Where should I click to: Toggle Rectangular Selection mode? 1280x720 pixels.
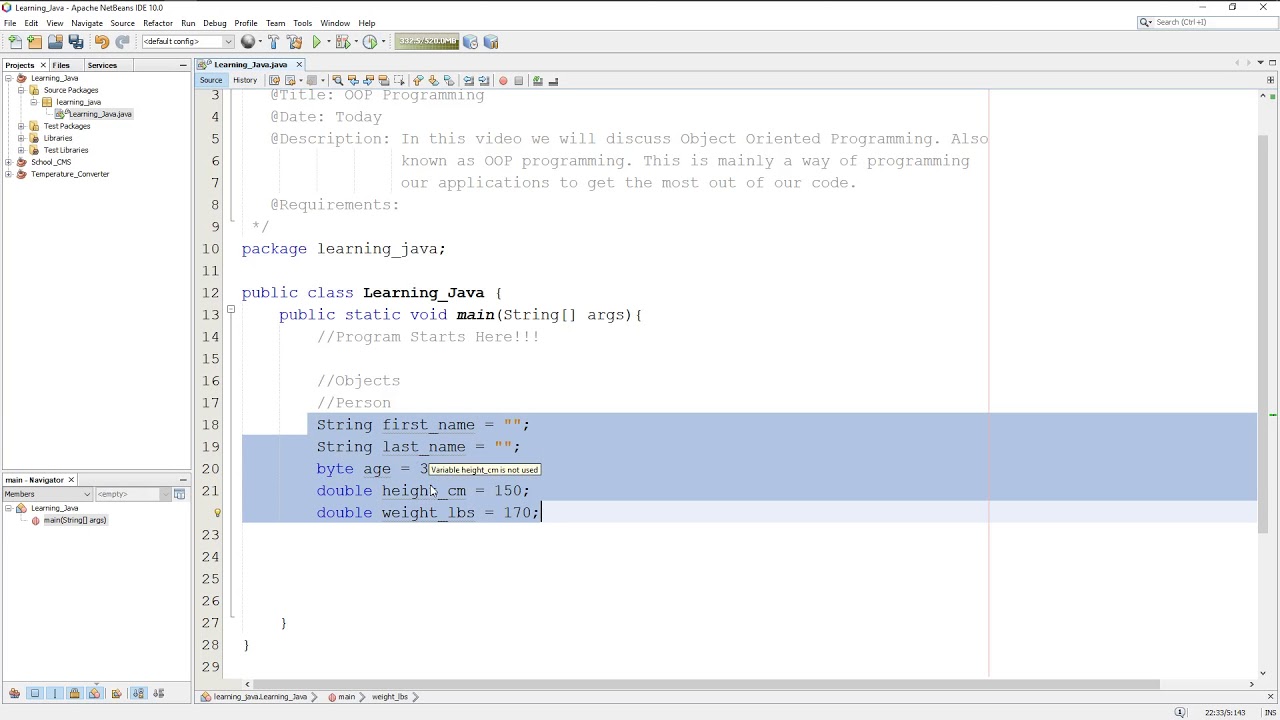tap(399, 80)
